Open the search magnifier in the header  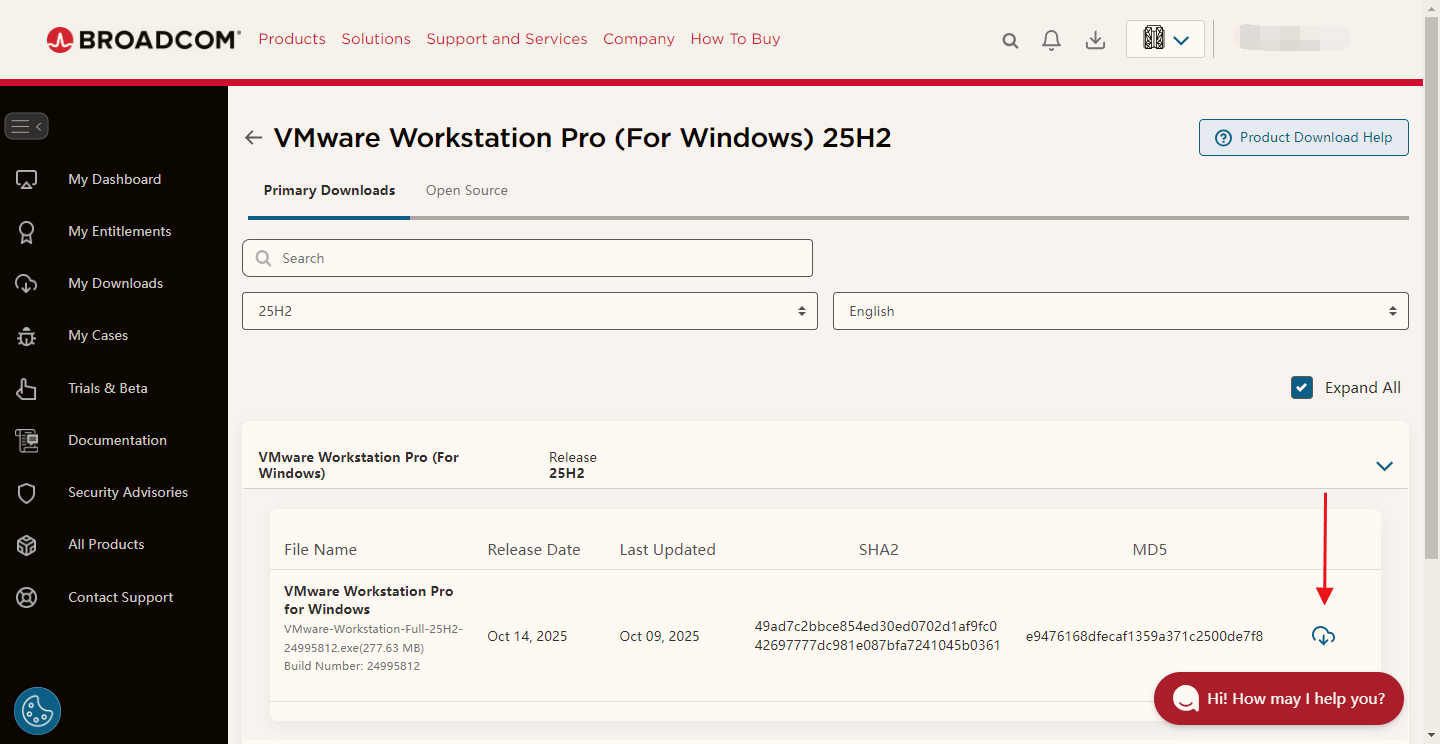(x=1010, y=40)
